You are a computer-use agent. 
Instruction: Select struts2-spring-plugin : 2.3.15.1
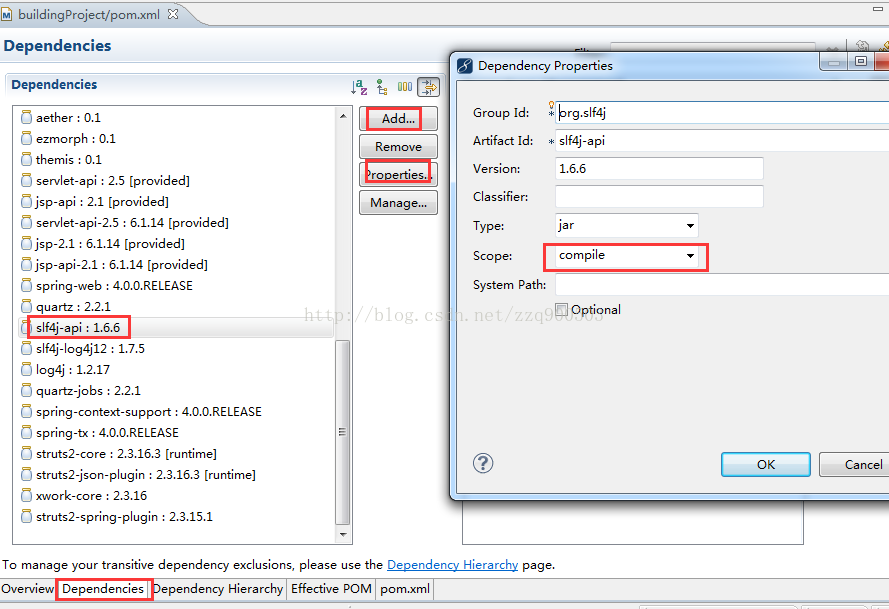coord(124,516)
